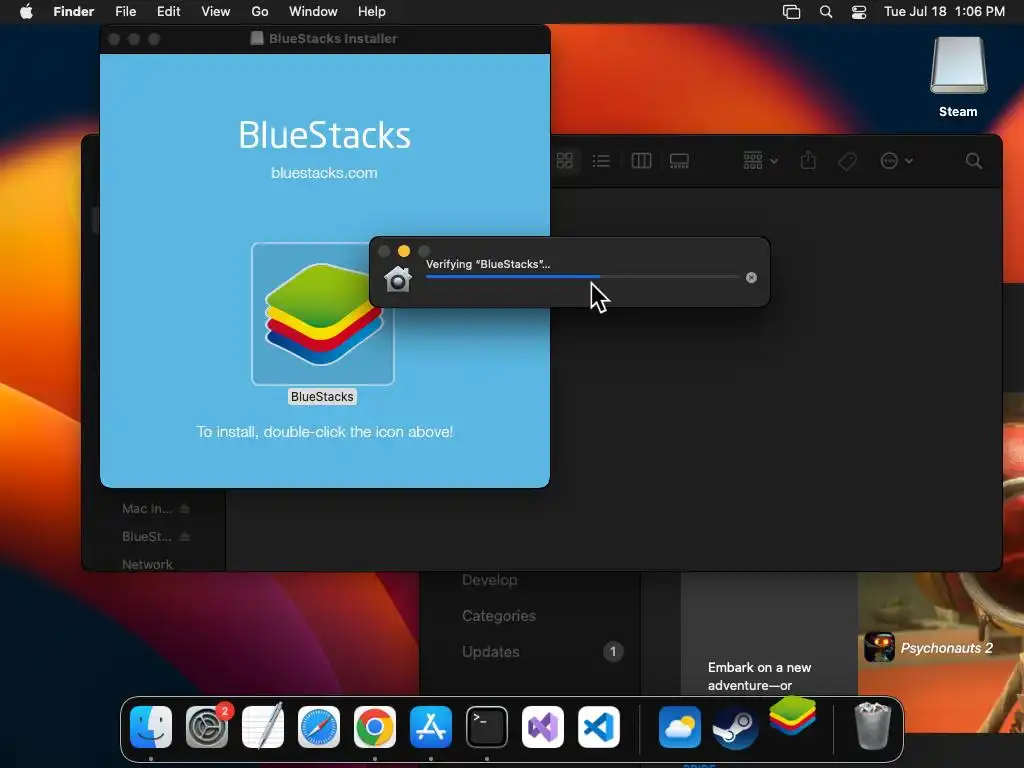
Task: Open the Help menu
Action: point(372,12)
